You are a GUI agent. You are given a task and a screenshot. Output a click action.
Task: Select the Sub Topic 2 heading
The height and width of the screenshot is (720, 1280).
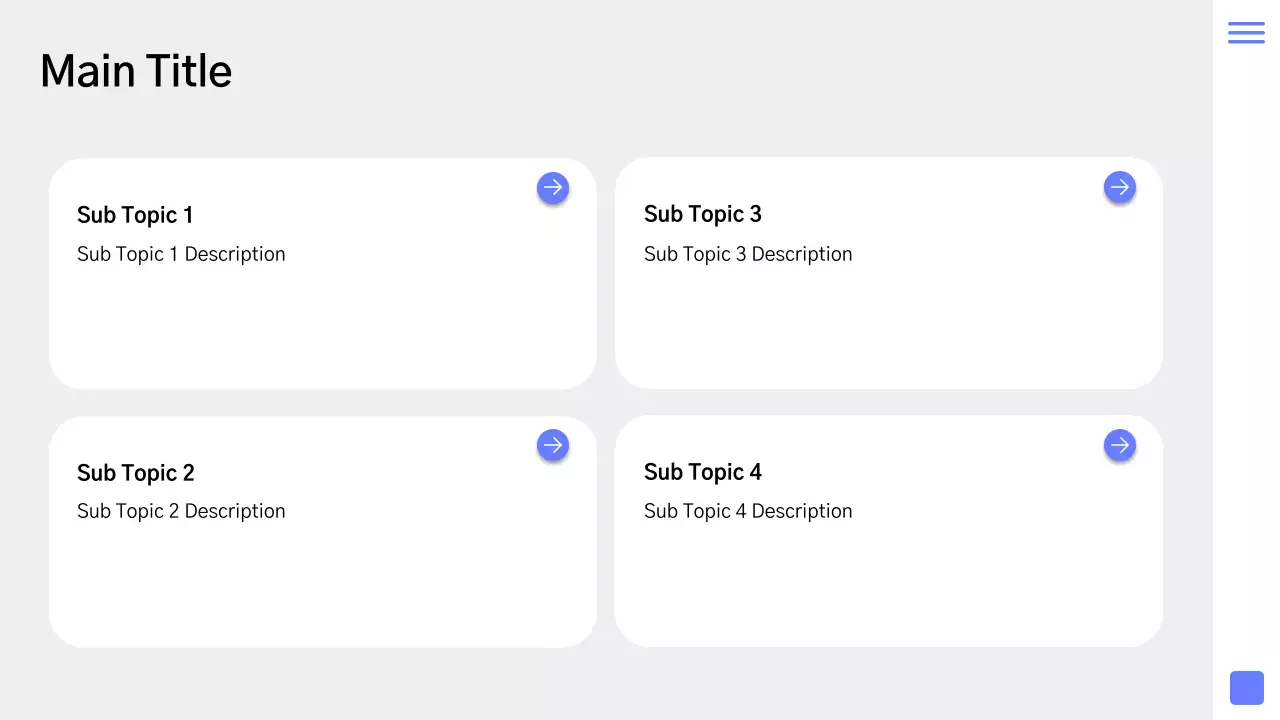tap(136, 473)
